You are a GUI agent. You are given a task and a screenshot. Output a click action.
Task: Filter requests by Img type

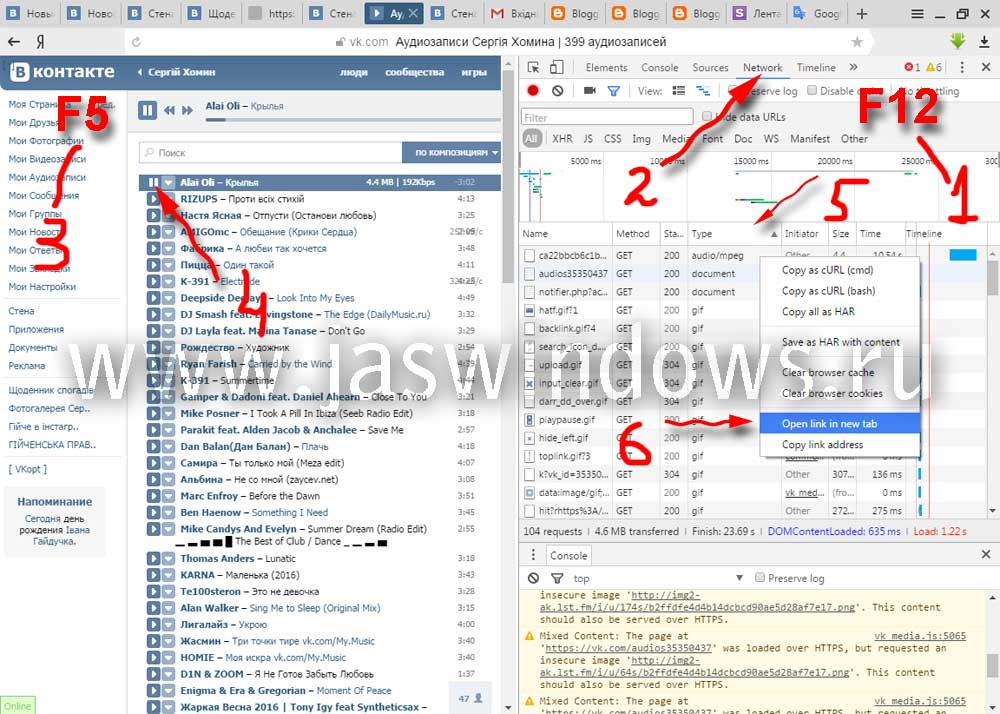641,138
